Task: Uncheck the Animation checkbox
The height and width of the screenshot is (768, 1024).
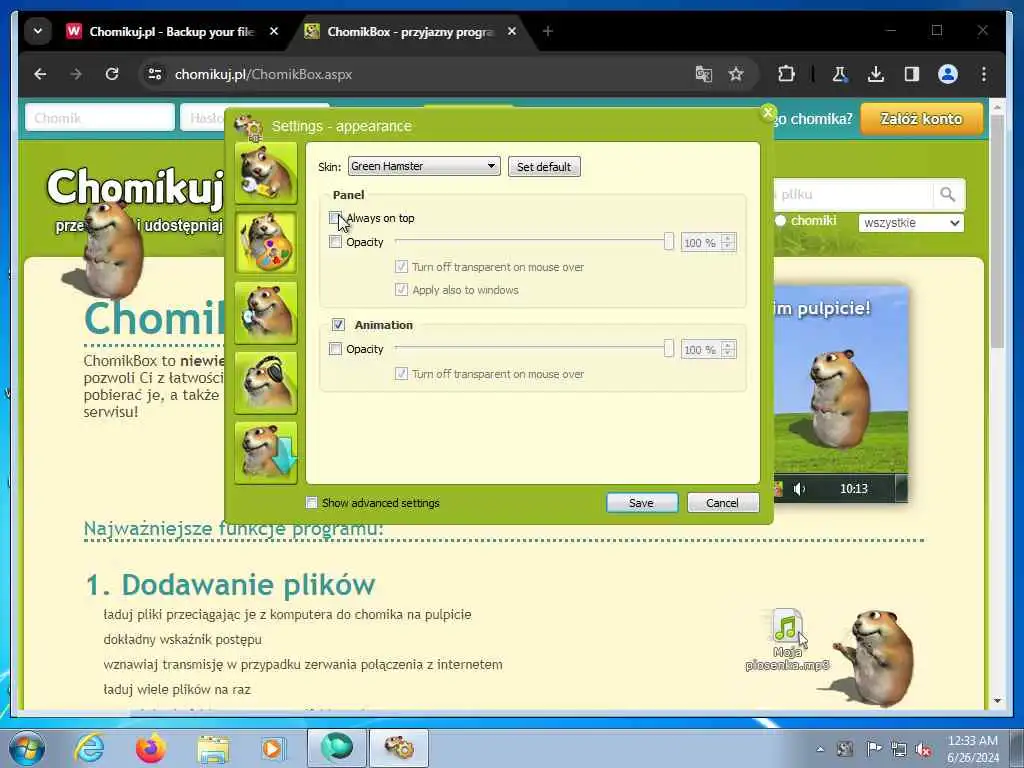Action: [338, 325]
